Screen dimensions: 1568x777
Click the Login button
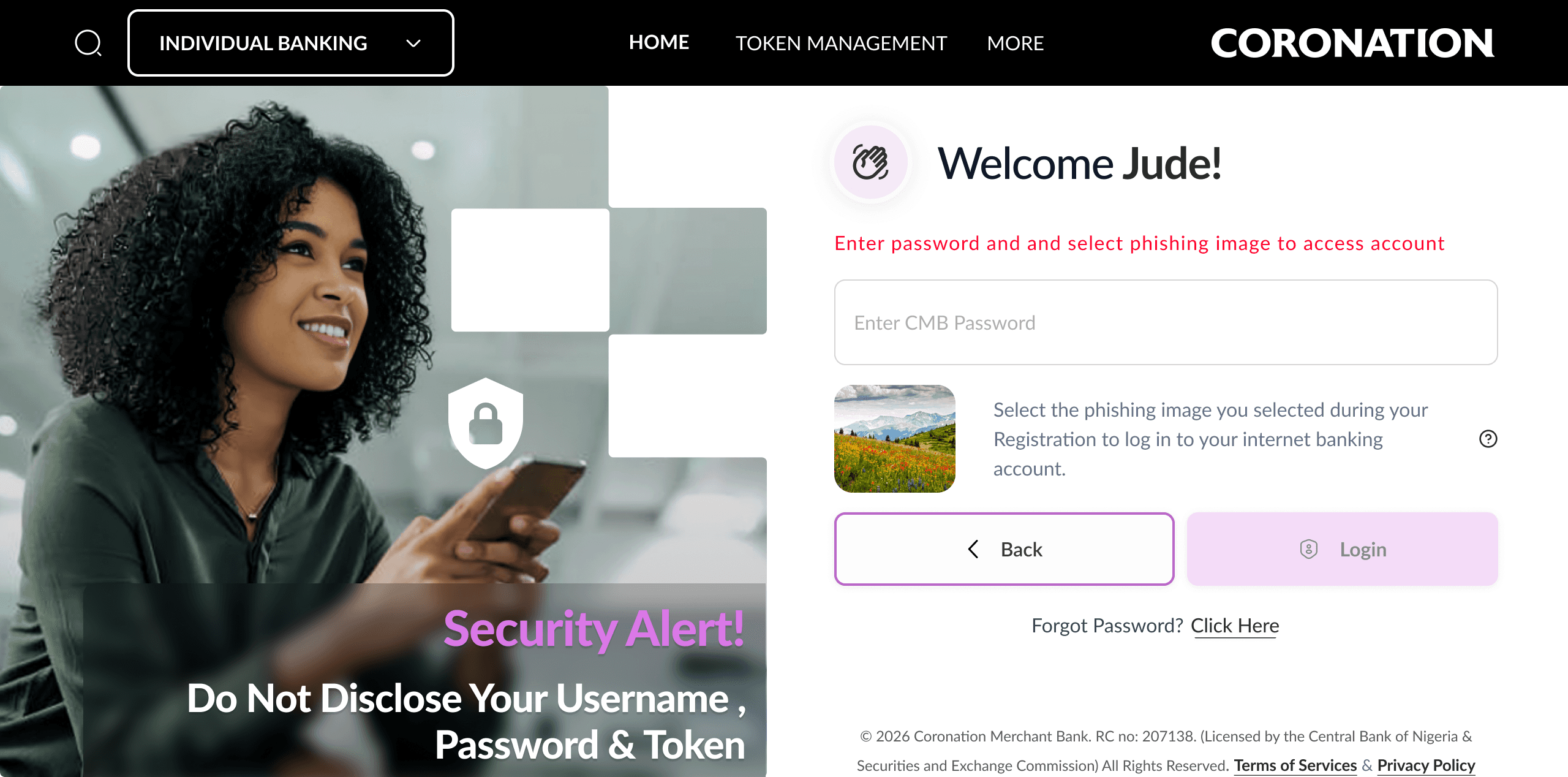[1343, 549]
